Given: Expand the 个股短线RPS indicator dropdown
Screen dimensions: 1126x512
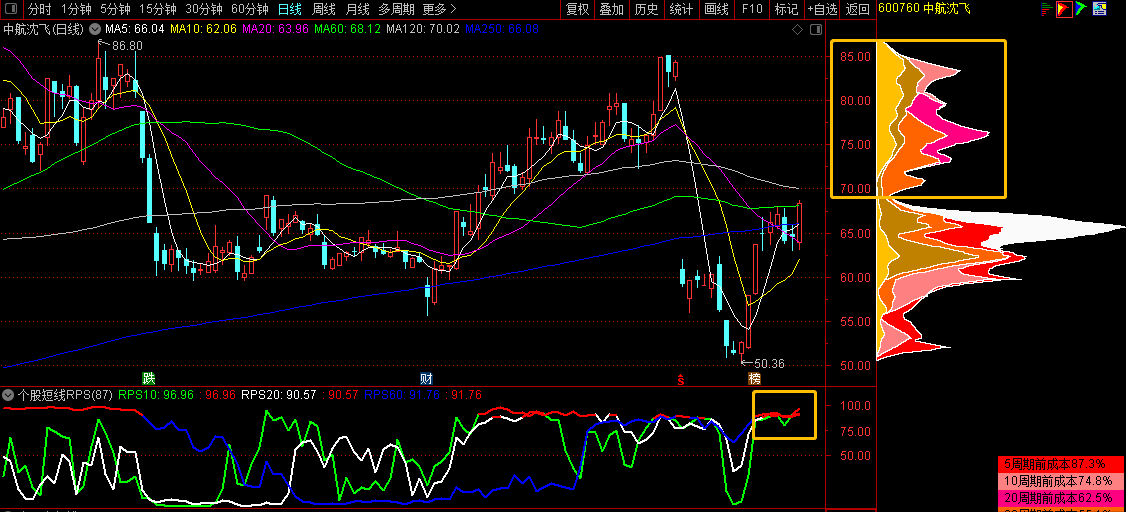Looking at the screenshot, I should (x=9, y=395).
